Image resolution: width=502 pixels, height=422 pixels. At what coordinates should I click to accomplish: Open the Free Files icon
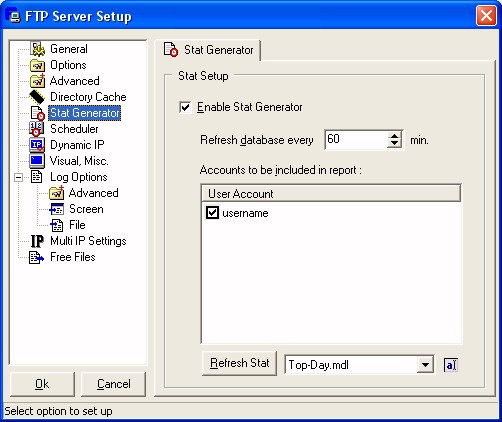[x=36, y=257]
